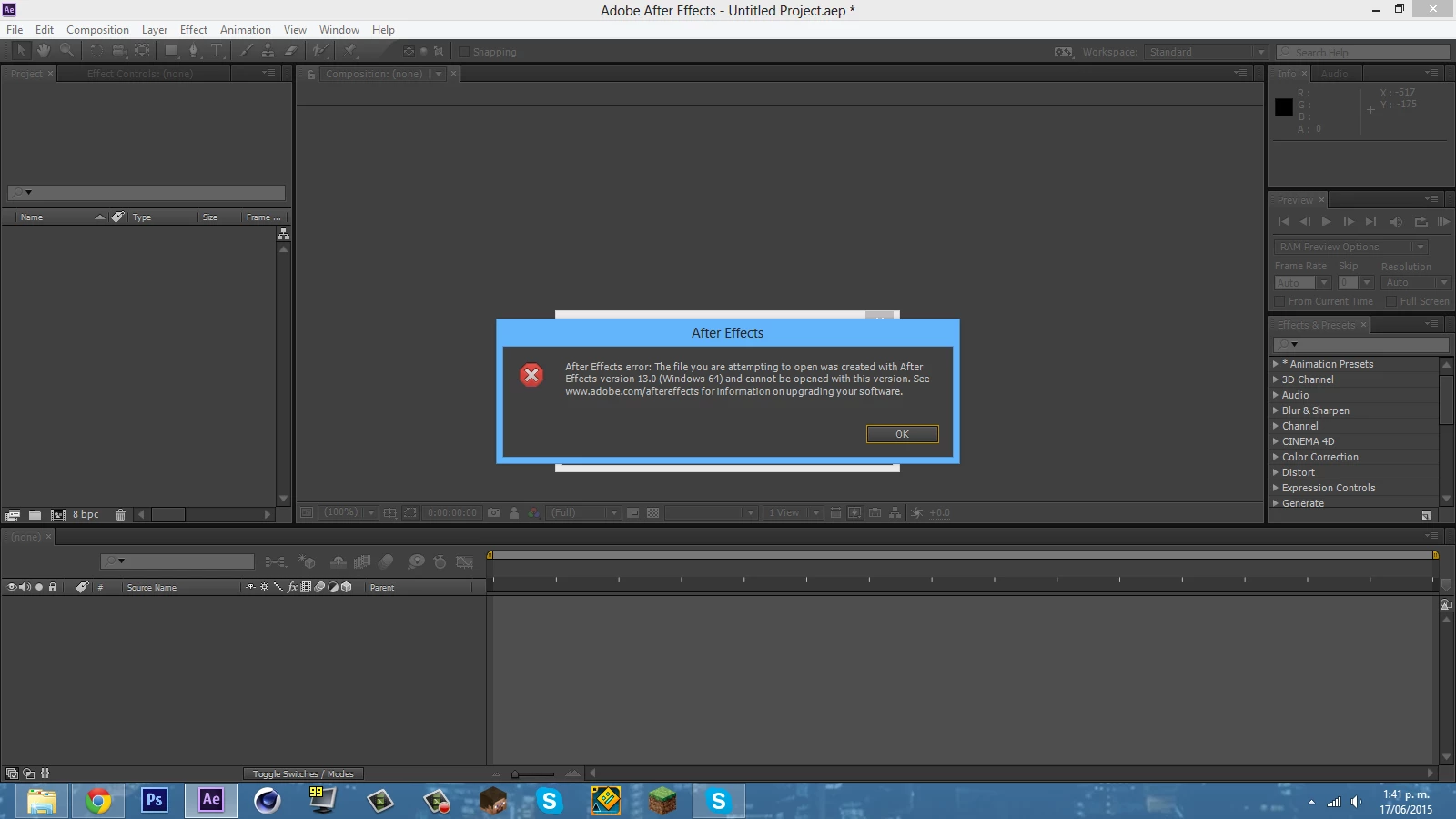This screenshot has width=1456, height=819.
Task: Open the File menu
Action: click(15, 29)
